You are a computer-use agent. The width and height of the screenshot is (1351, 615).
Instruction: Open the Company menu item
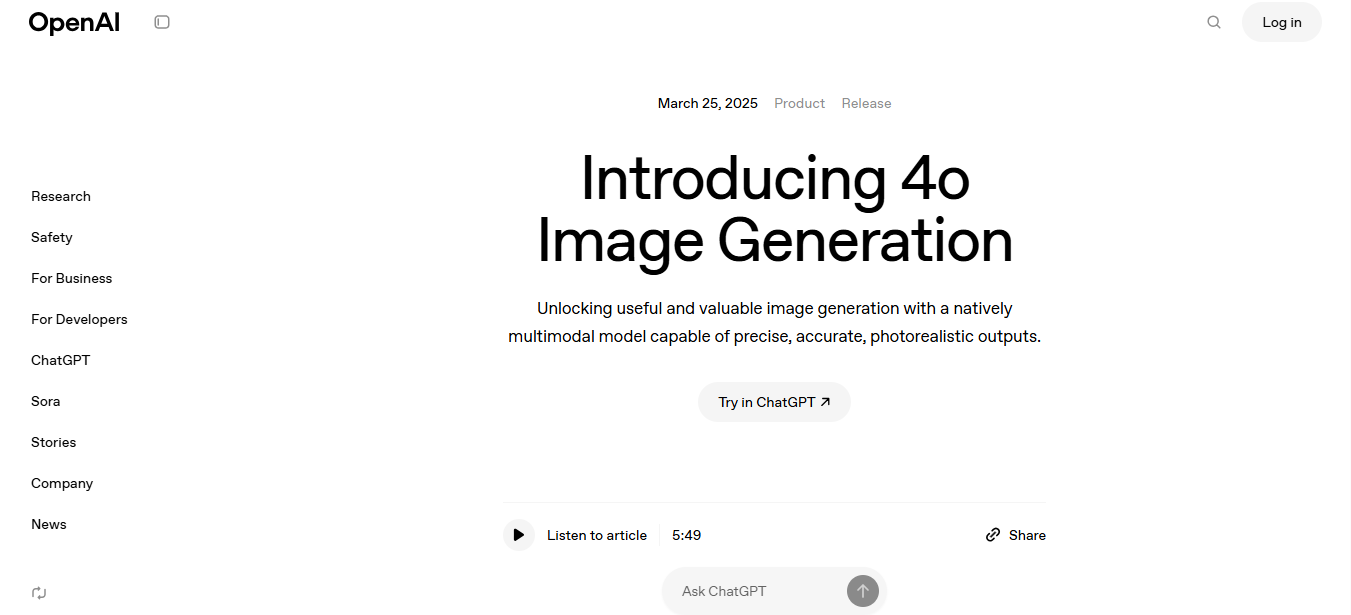(62, 483)
